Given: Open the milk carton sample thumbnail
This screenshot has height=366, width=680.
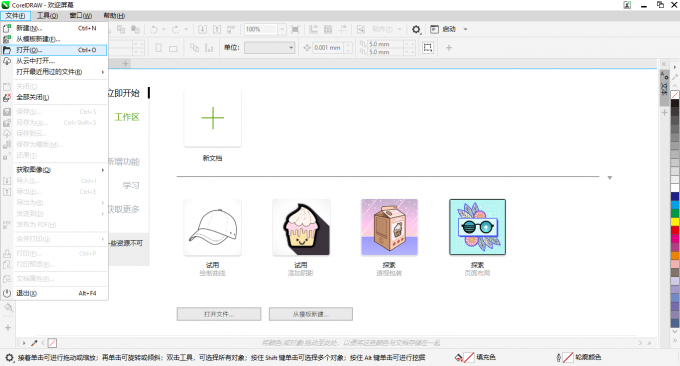Looking at the screenshot, I should pos(389,227).
